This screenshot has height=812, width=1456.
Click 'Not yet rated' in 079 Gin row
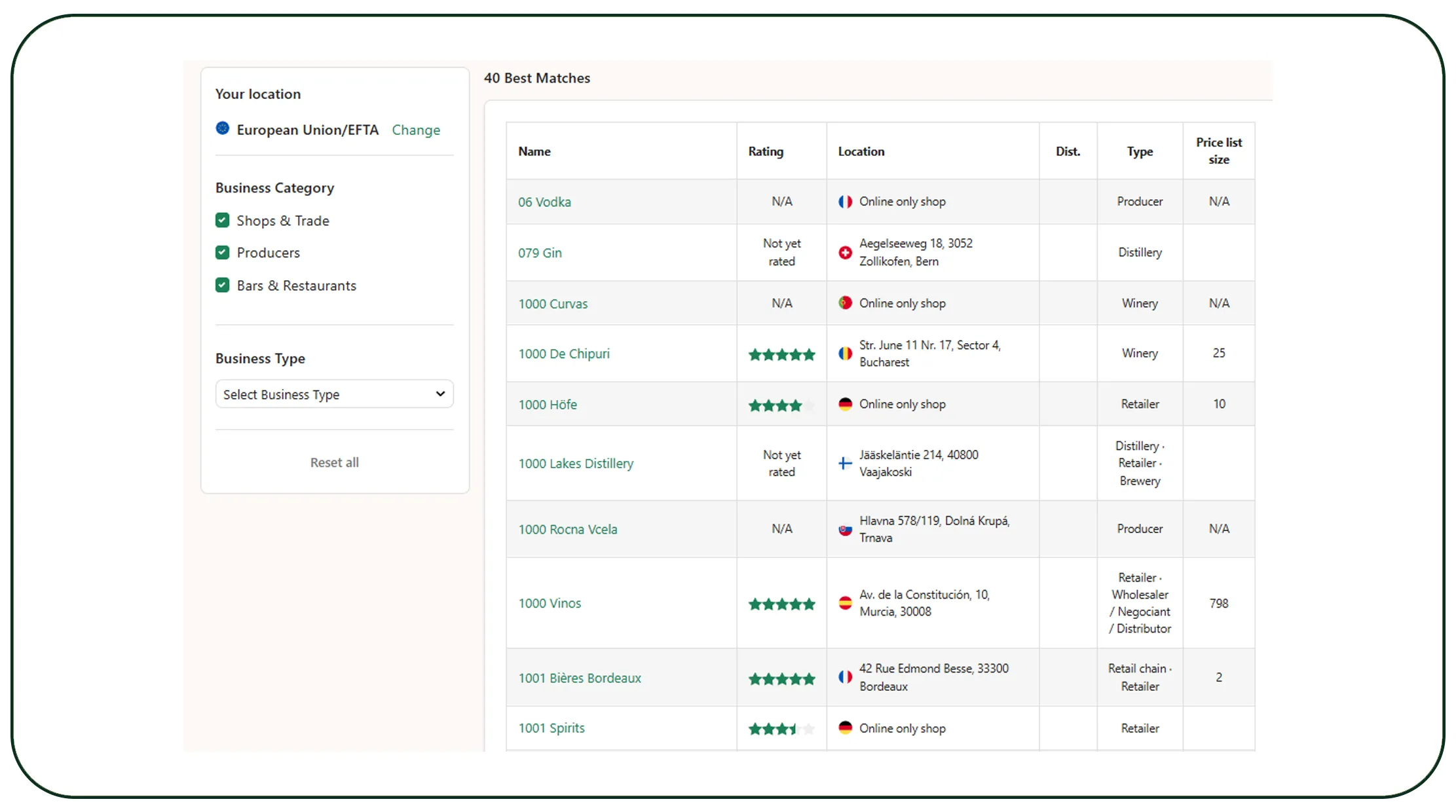782,252
